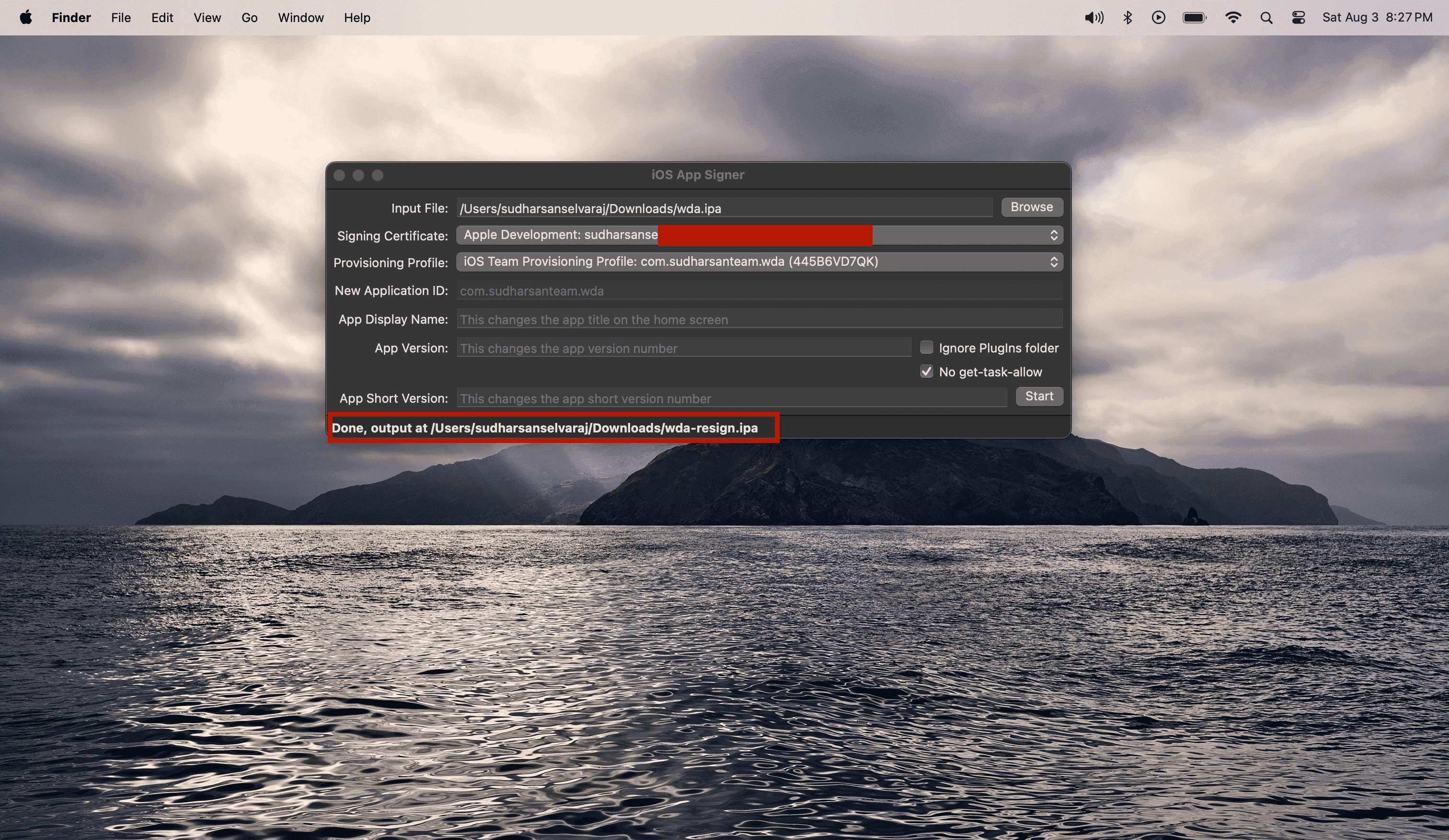
Task: Click the App Version input field
Action: (683, 348)
